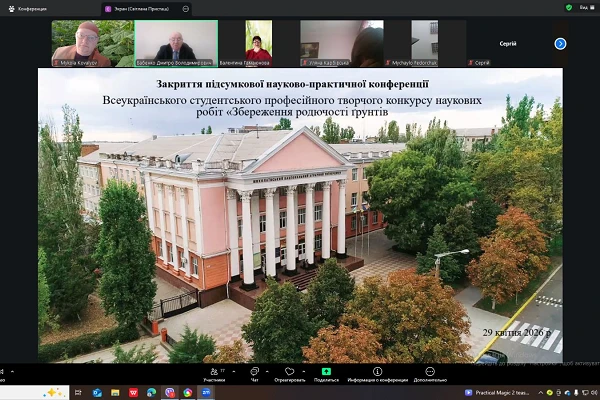Open the red WPS Office taskbar icon
600x400 pixels.
[133, 392]
